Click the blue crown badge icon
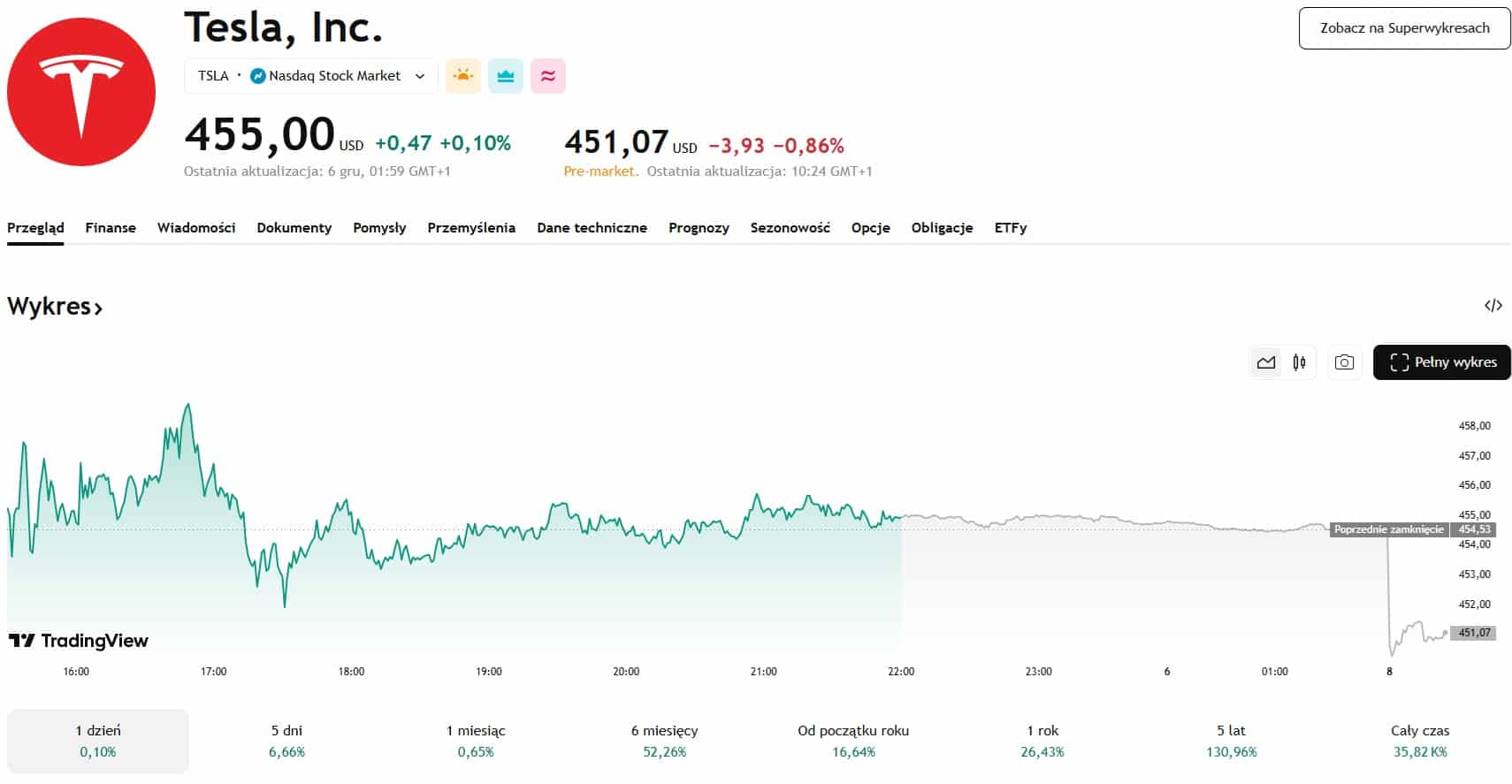 (506, 76)
